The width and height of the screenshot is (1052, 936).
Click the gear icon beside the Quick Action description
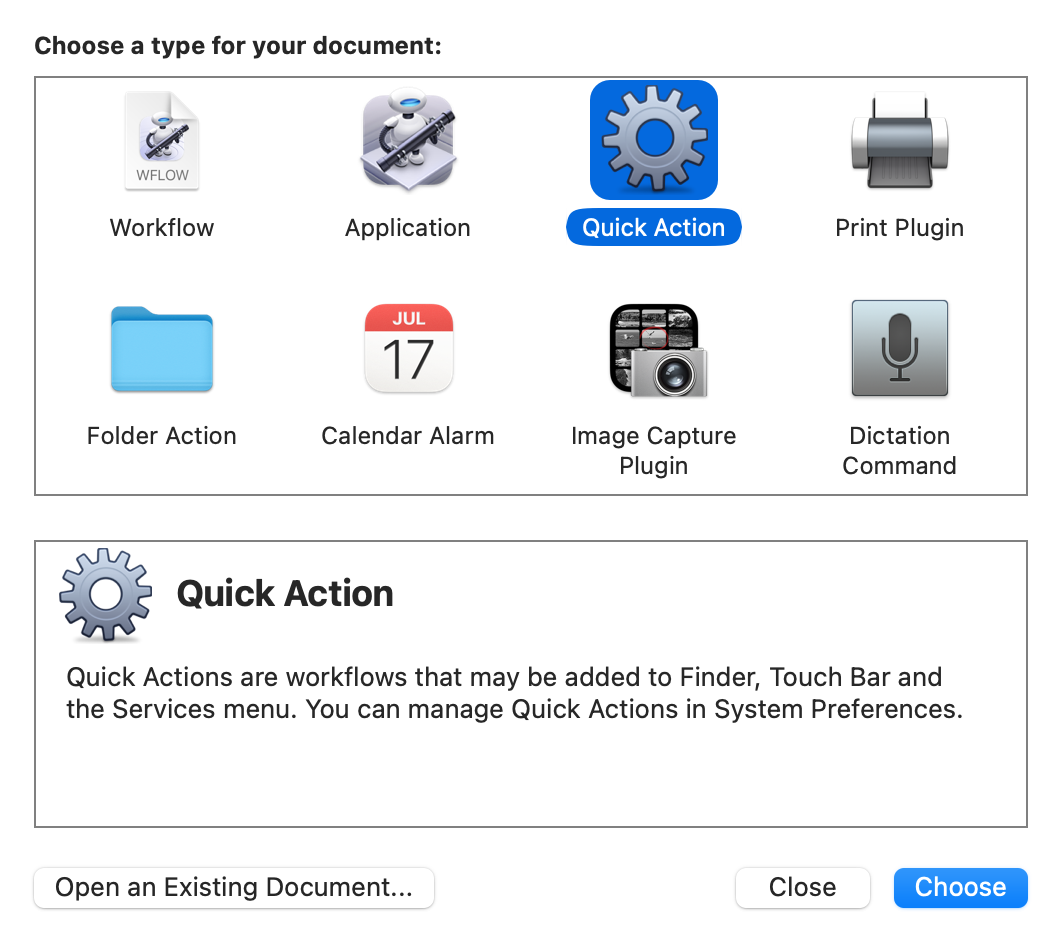click(x=104, y=594)
